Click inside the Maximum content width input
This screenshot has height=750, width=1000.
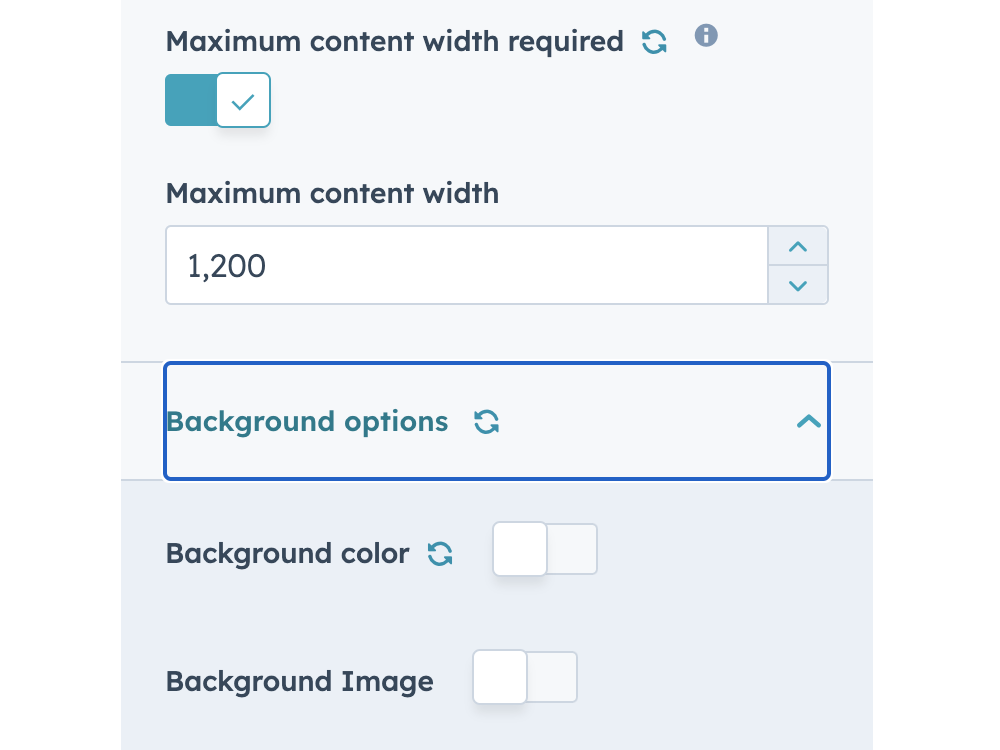[x=466, y=265]
